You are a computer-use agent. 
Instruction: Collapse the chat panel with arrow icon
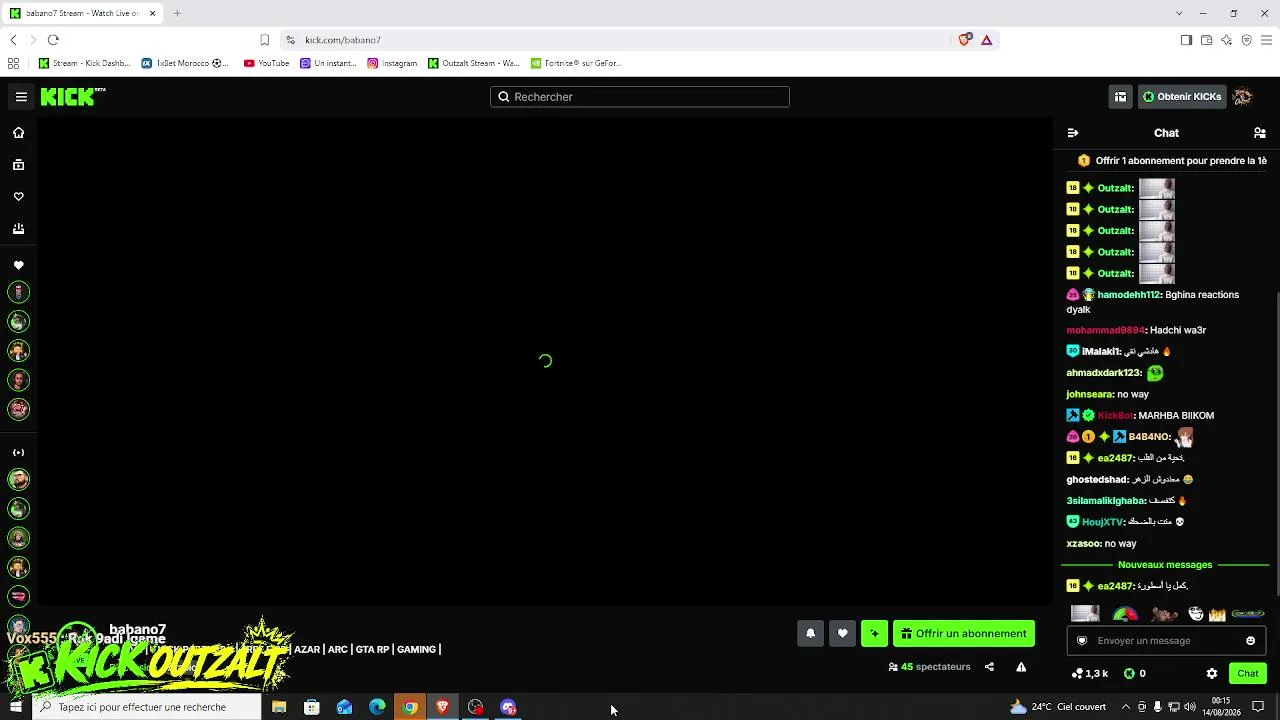[1073, 133]
